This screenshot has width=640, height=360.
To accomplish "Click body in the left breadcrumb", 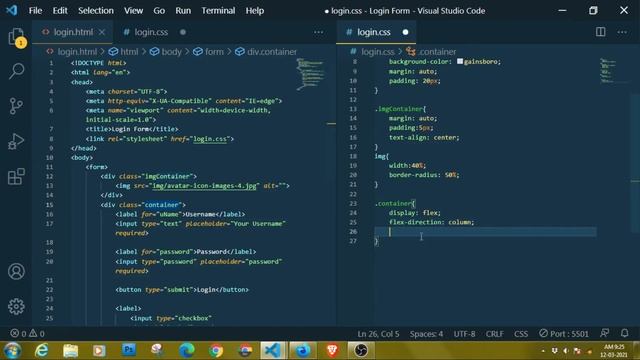I will (x=171, y=52).
